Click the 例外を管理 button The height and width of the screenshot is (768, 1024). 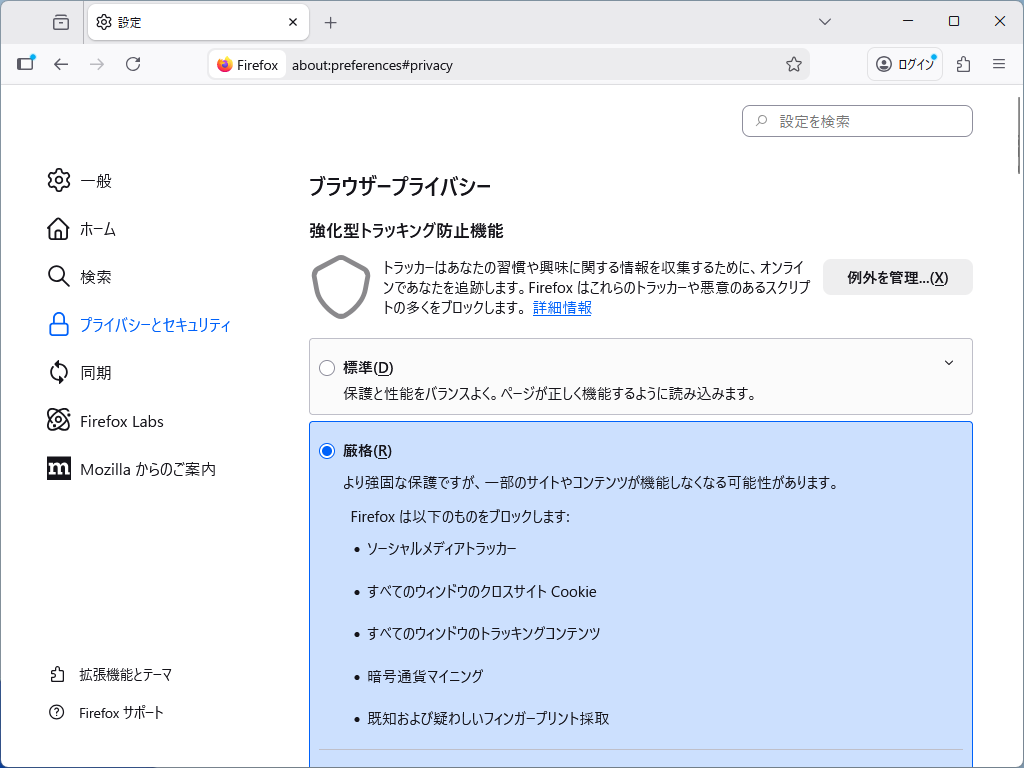[x=897, y=277]
